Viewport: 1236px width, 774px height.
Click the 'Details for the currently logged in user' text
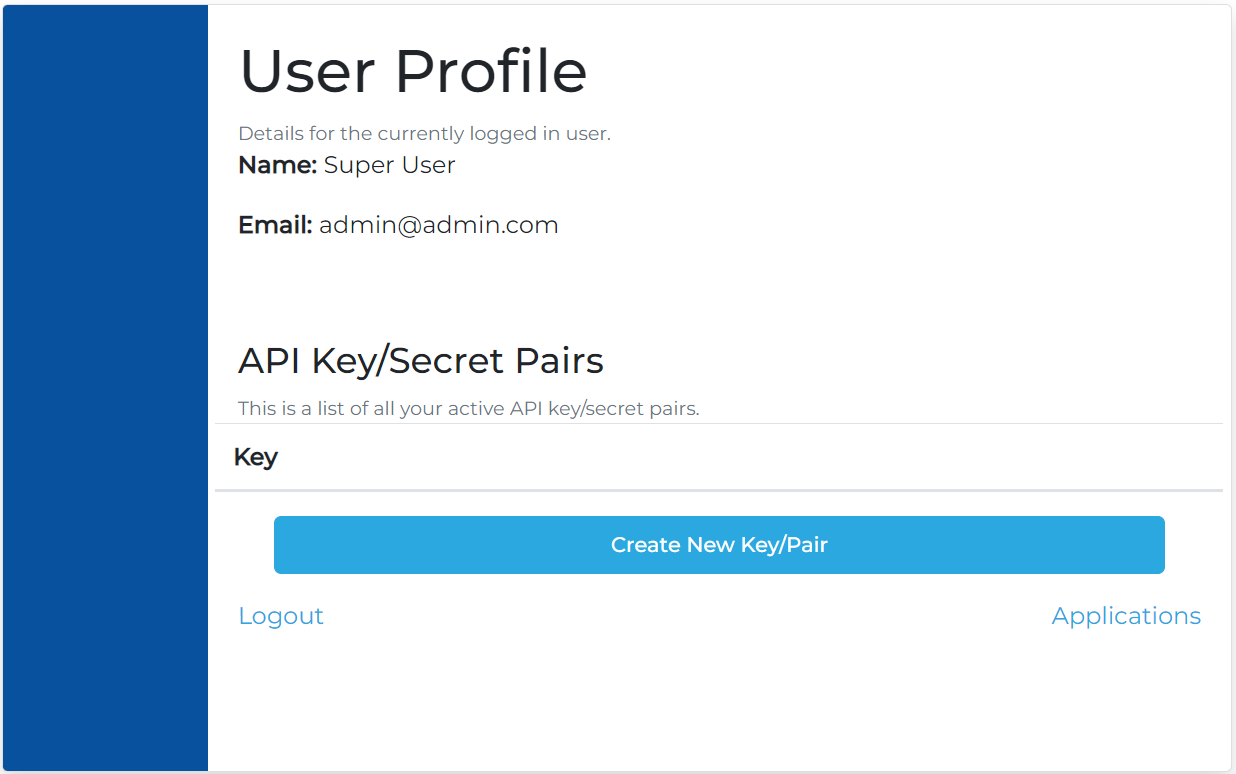tap(424, 133)
